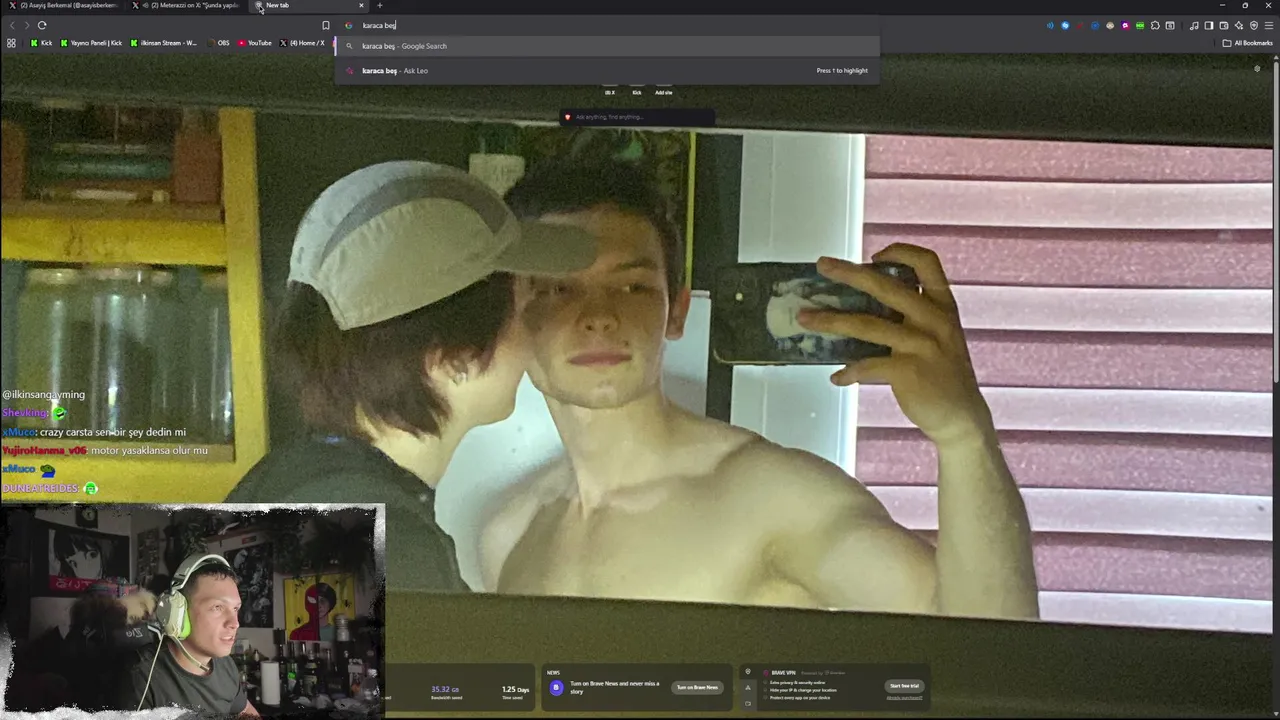Open the ilkinsan Stream bookmark
The width and height of the screenshot is (1280, 720).
(x=164, y=43)
